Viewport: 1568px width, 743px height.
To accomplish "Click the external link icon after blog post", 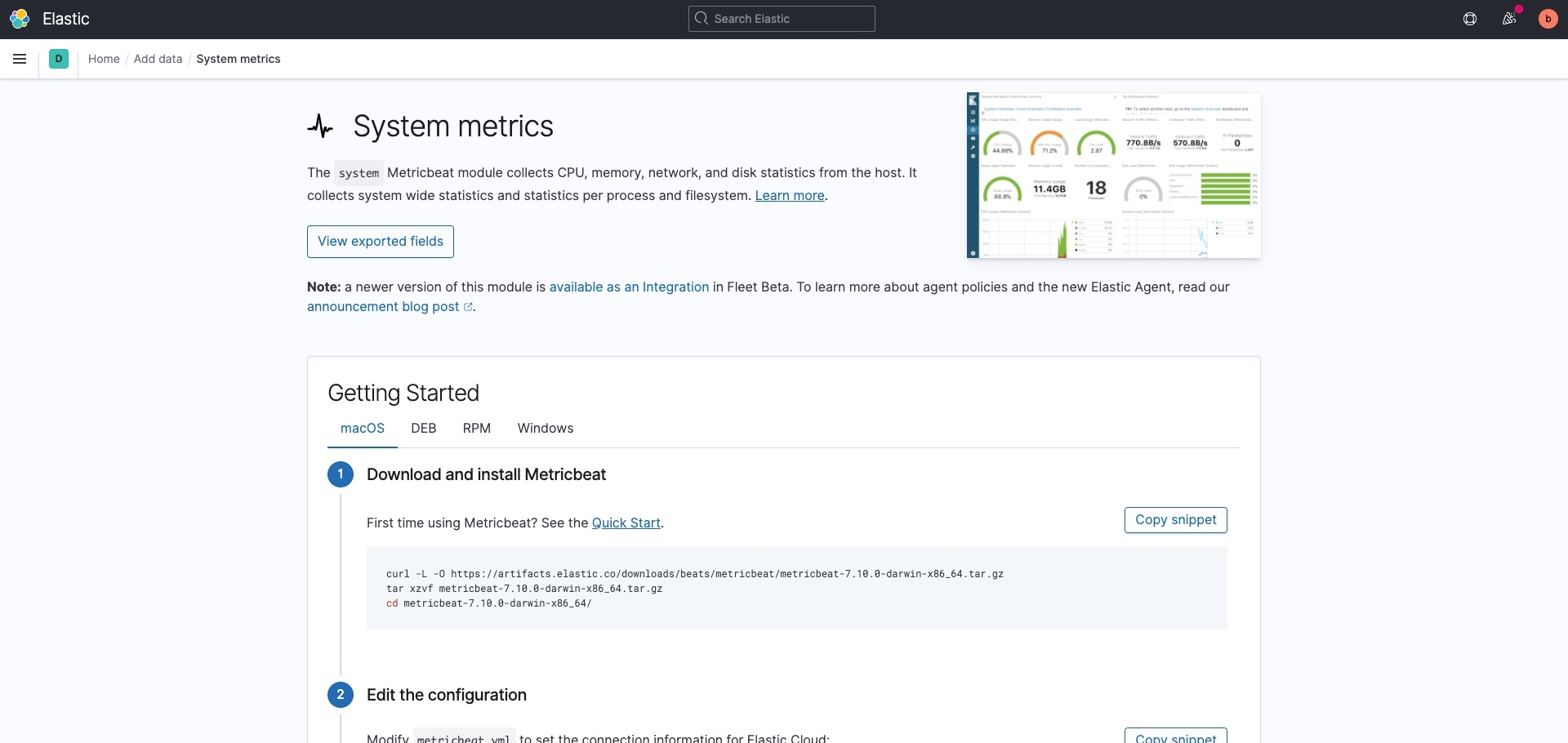I will pos(468,307).
